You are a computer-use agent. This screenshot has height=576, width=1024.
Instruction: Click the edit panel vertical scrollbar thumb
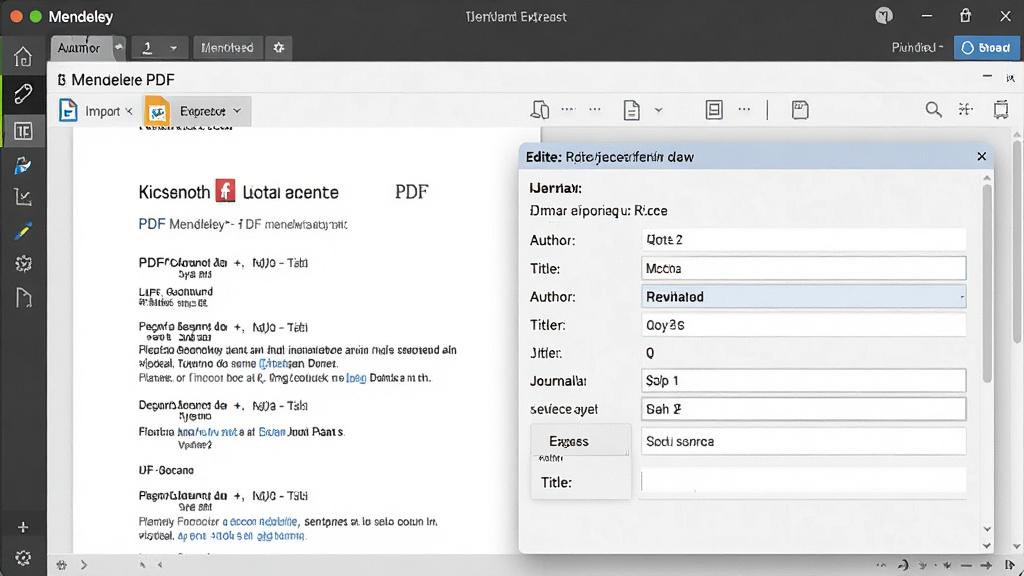(987, 284)
